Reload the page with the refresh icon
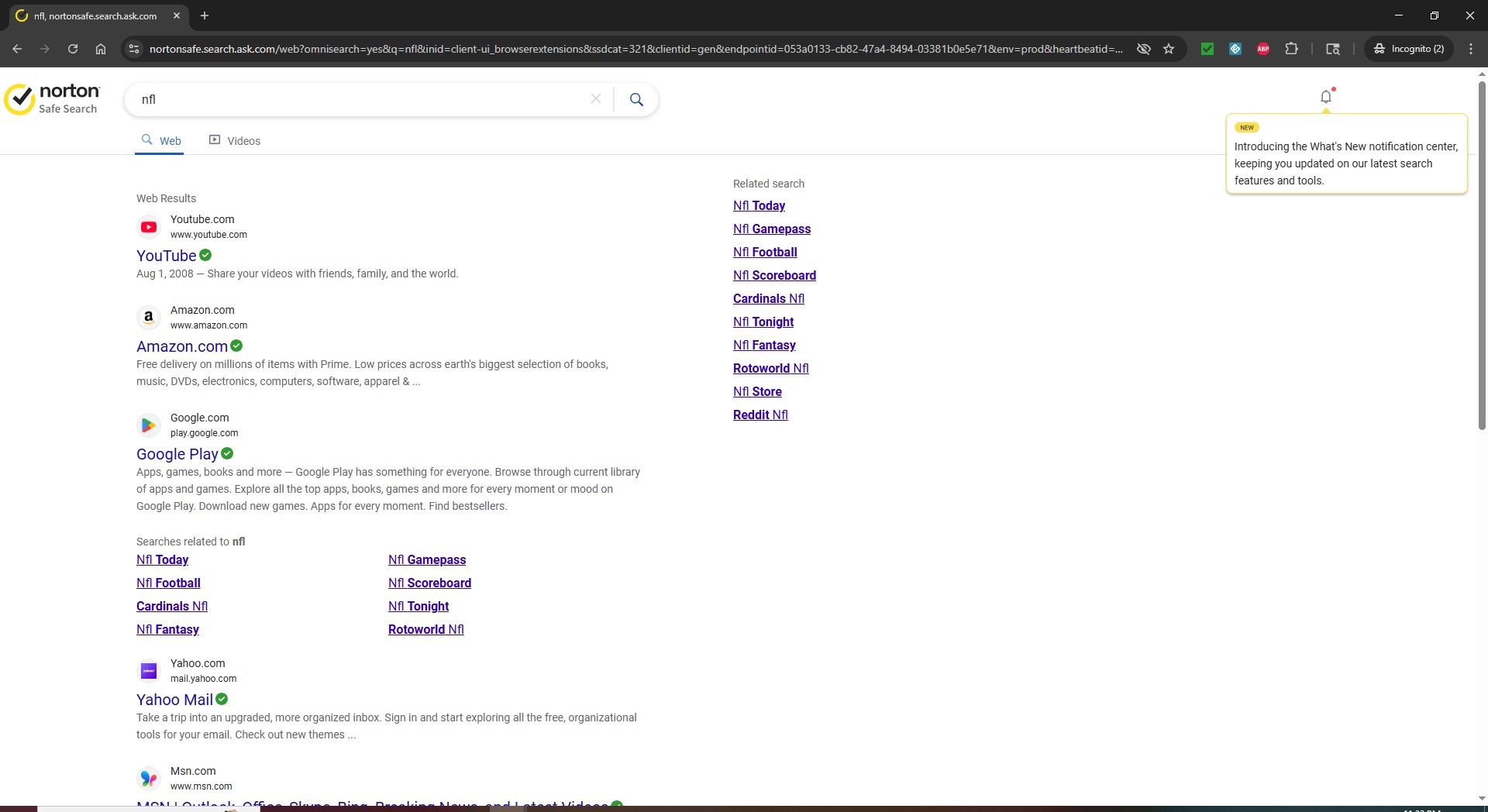Screen dimensions: 1488x812 73,49
